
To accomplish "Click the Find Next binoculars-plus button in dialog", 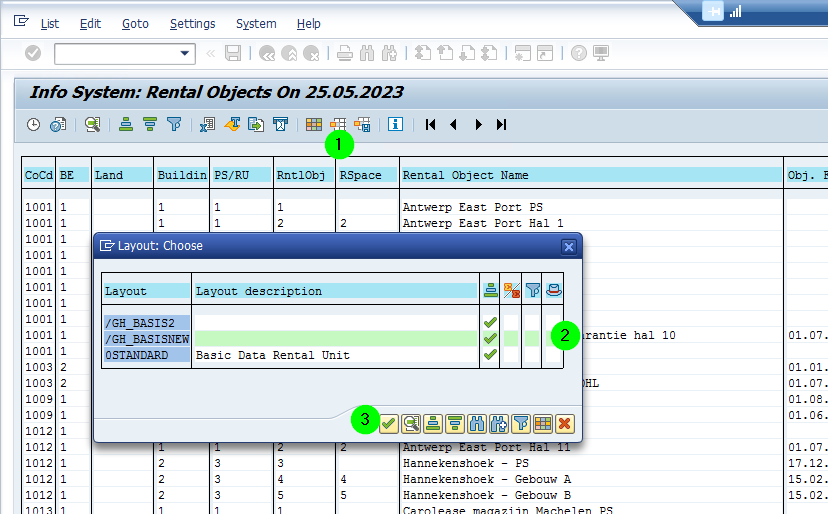I will (x=499, y=424).
